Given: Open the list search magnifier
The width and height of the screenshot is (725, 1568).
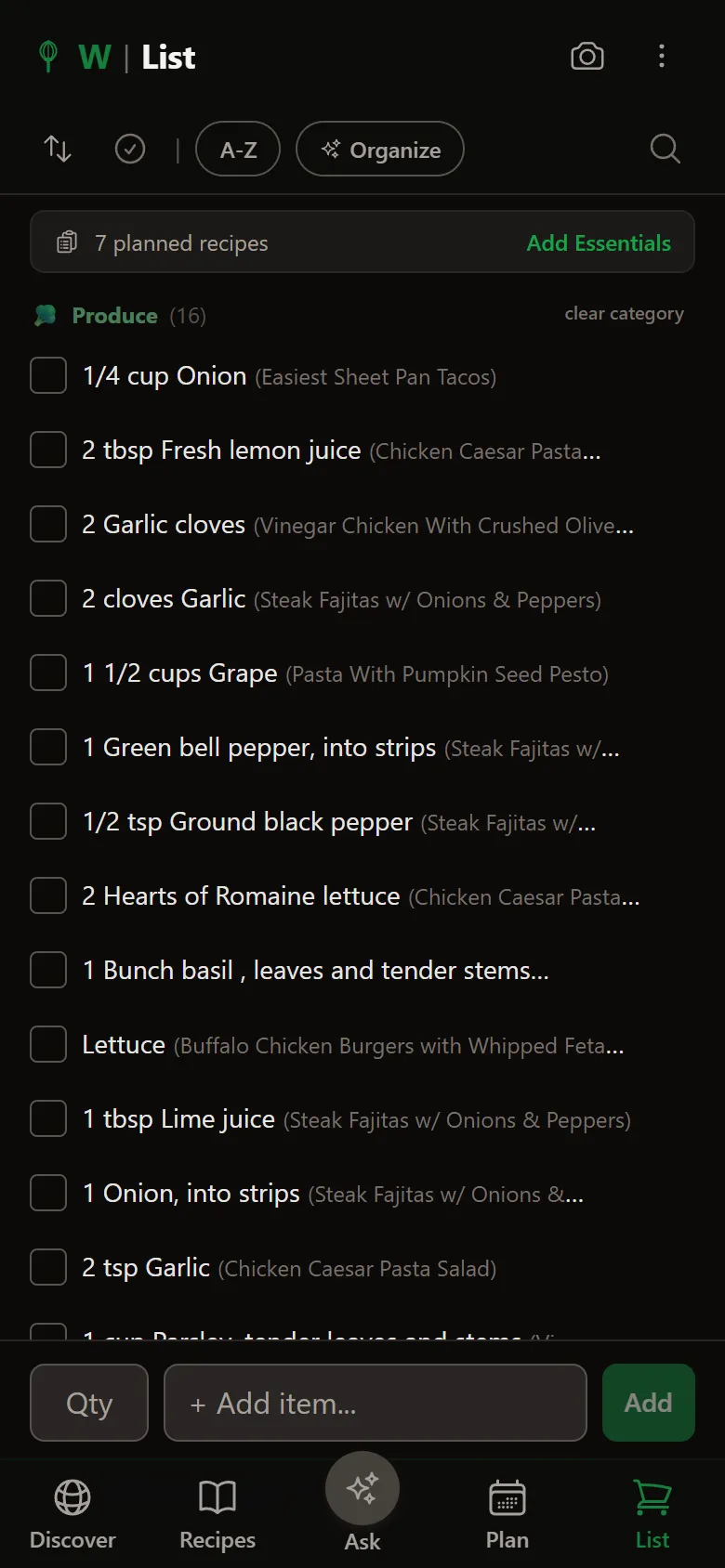Looking at the screenshot, I should (x=666, y=149).
